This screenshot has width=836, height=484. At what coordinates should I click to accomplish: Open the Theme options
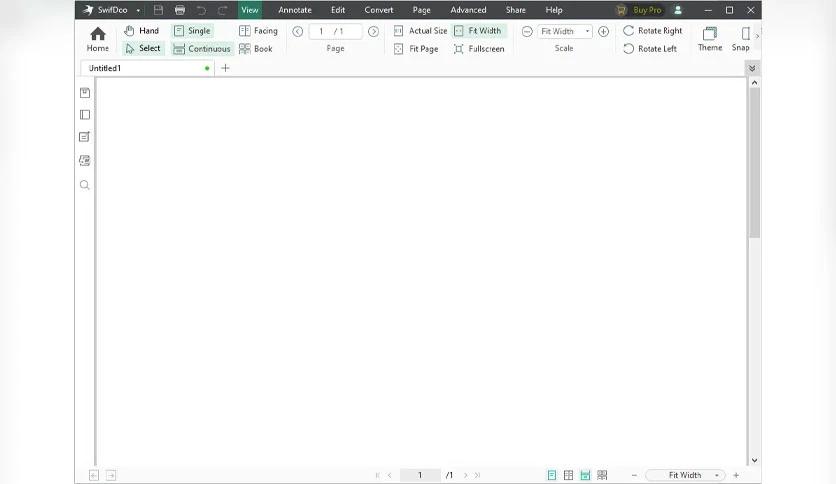(x=710, y=39)
